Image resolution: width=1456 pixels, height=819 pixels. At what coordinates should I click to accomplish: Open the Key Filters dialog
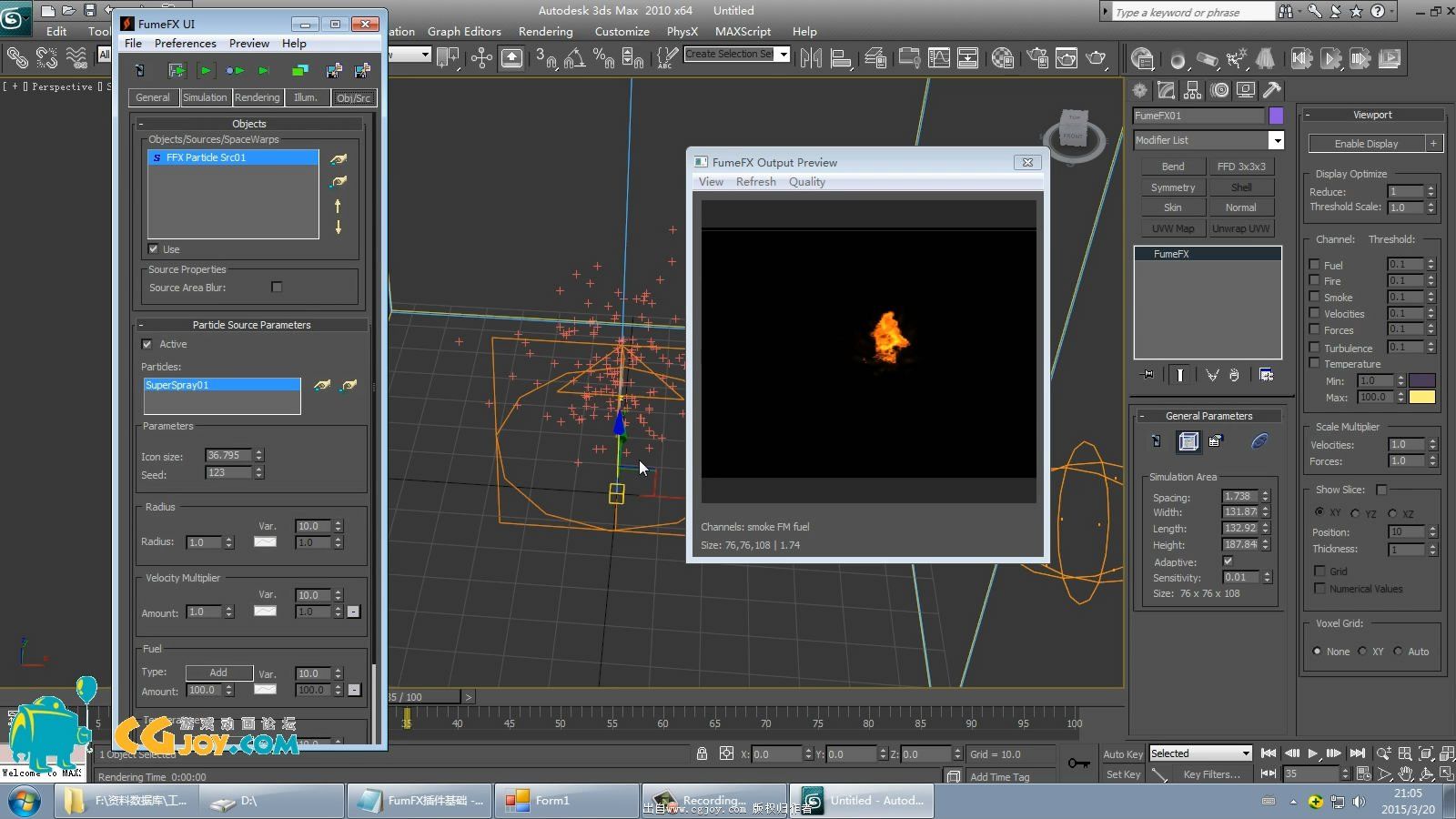coord(1211,774)
